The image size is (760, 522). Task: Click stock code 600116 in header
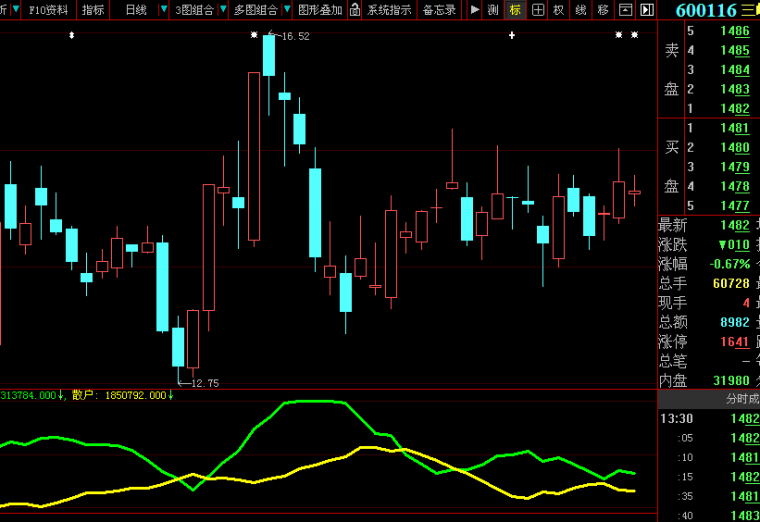(706, 10)
